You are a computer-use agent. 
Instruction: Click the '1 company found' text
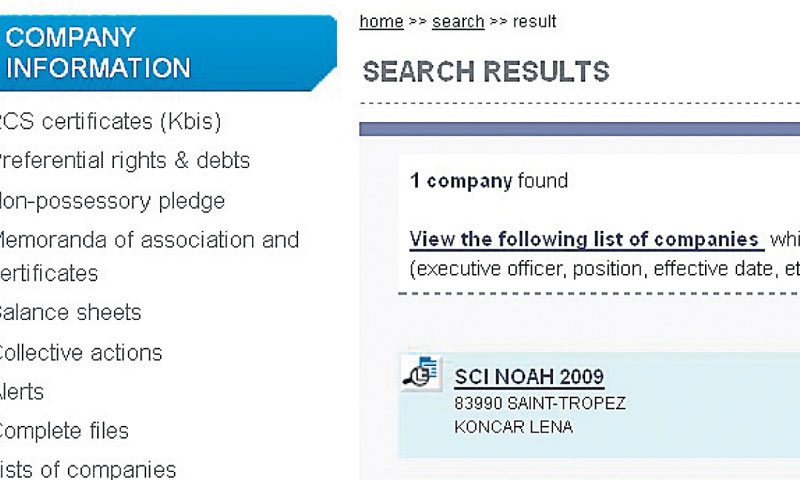pos(488,181)
